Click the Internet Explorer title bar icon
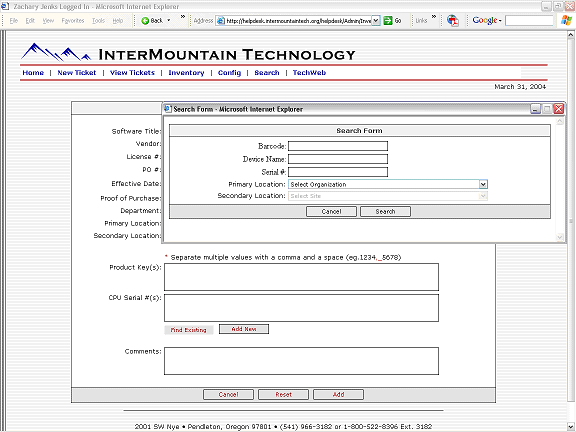Viewport: 576px width, 432px height. pyautogui.click(x=5, y=6)
